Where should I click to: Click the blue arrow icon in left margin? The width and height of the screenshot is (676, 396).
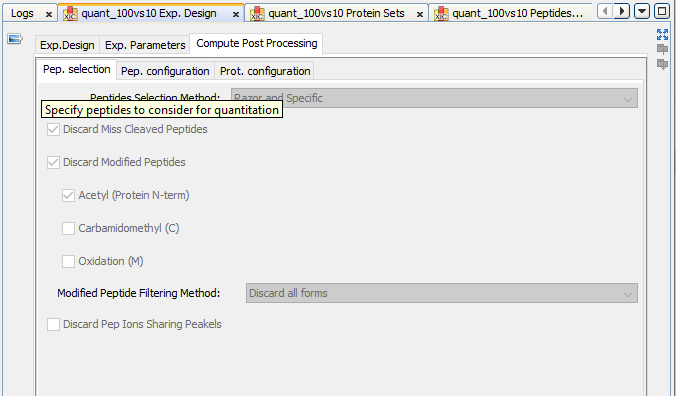[15, 39]
